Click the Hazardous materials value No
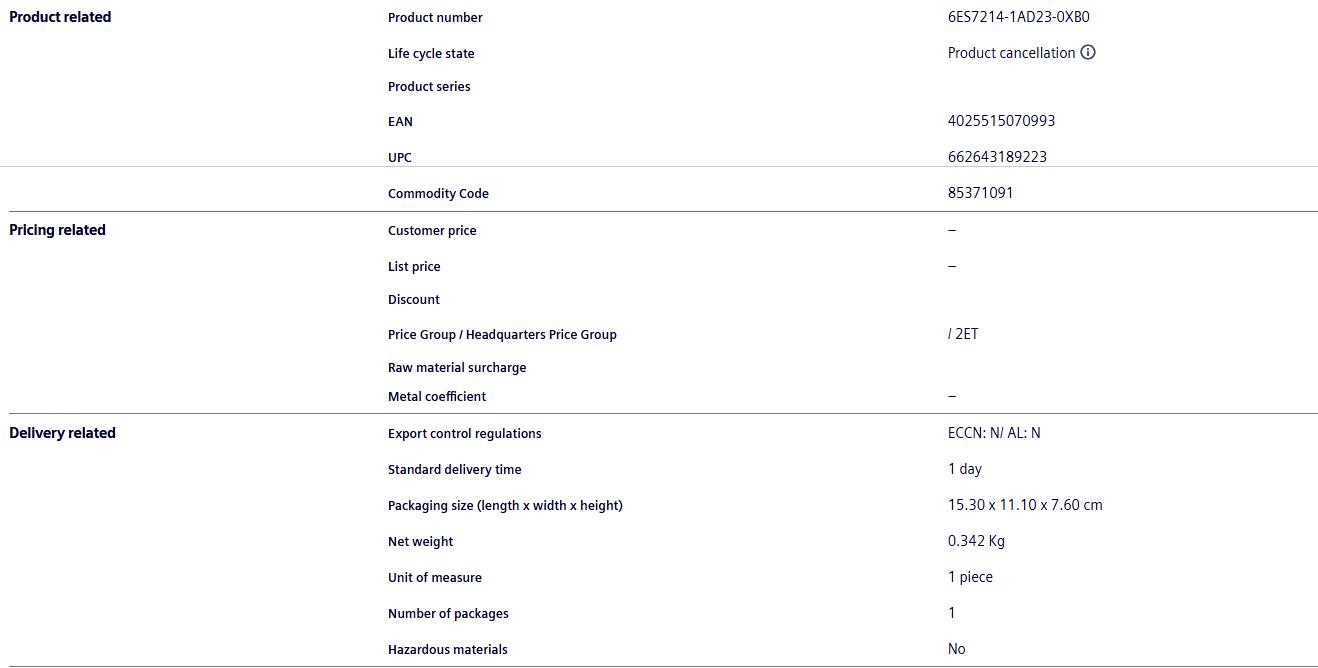The height and width of the screenshot is (668, 1318). pos(957,649)
